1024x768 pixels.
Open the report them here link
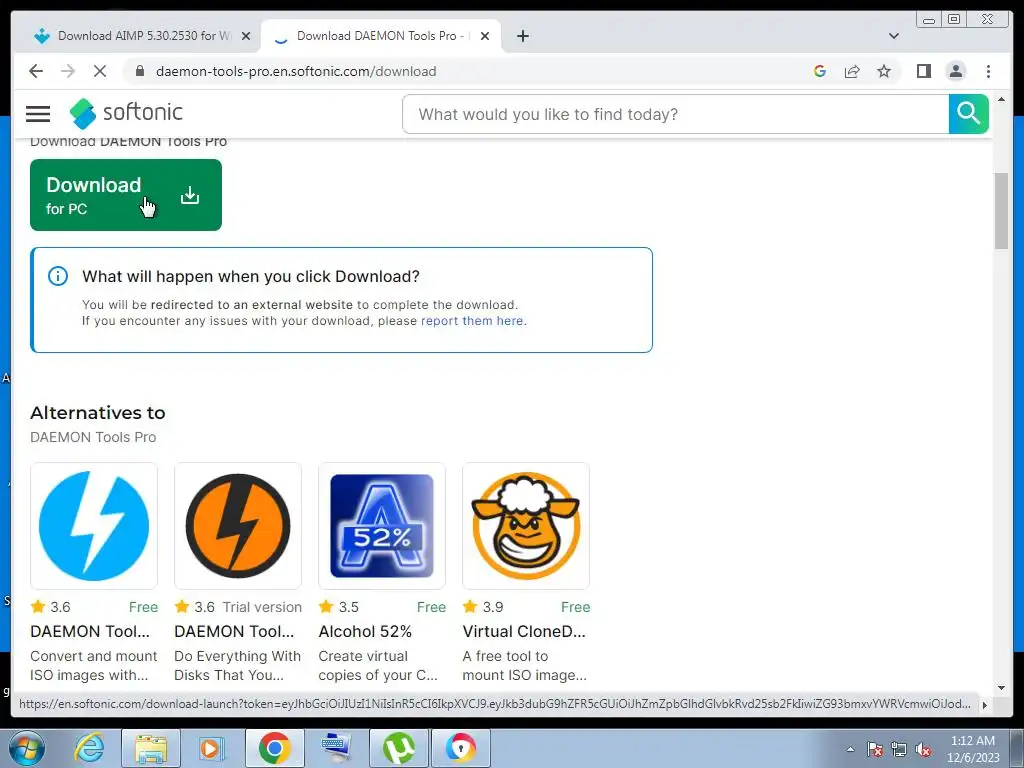pos(472,321)
